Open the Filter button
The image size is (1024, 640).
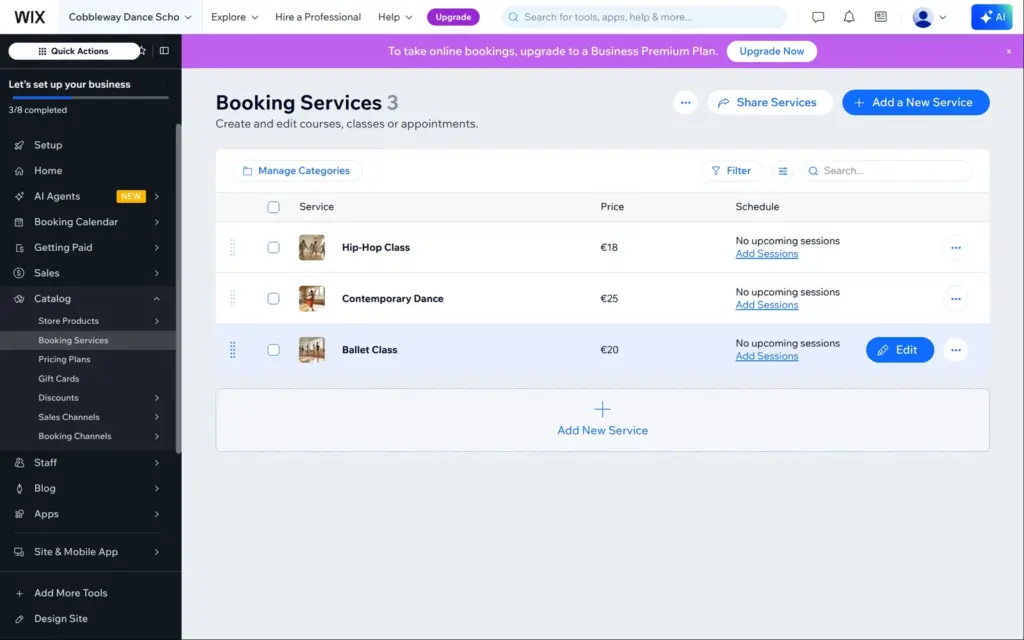click(731, 170)
